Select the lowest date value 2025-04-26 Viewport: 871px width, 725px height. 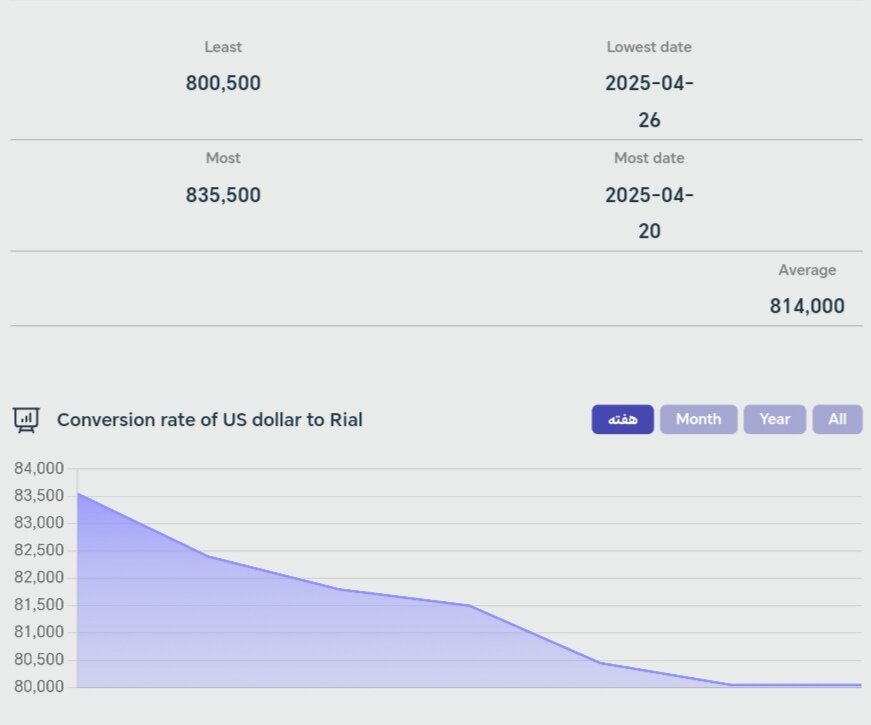(649, 101)
